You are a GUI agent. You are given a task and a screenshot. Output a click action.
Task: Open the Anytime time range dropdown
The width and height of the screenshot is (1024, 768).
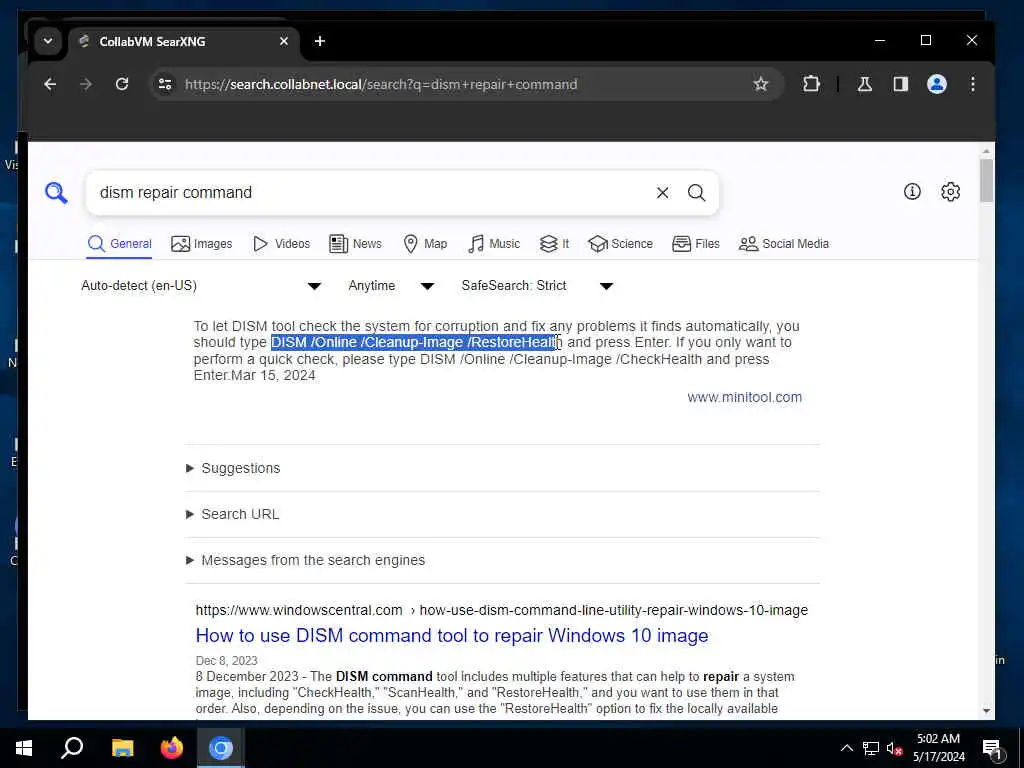(391, 286)
